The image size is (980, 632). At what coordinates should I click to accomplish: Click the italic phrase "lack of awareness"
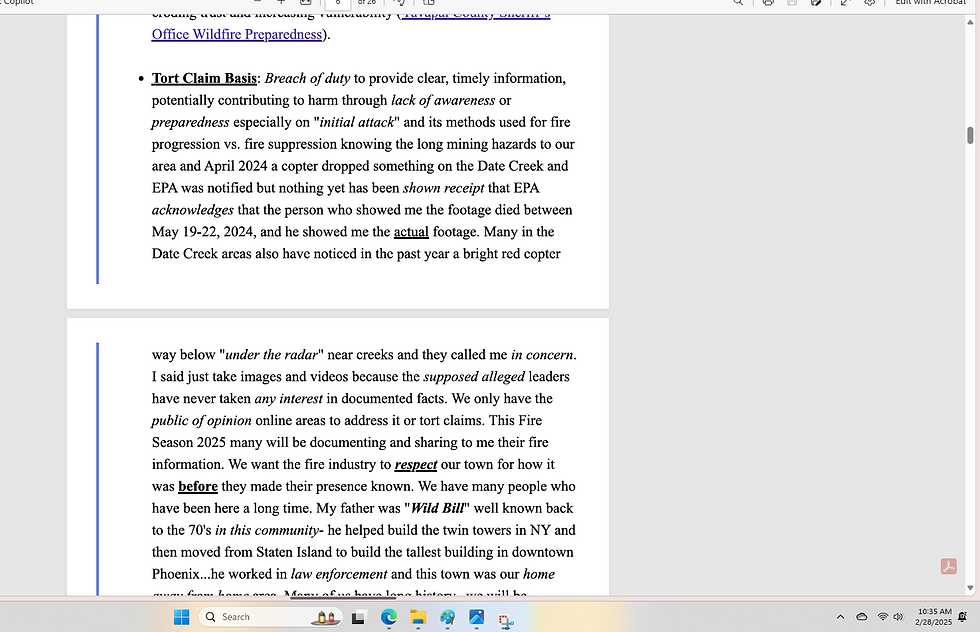443,100
